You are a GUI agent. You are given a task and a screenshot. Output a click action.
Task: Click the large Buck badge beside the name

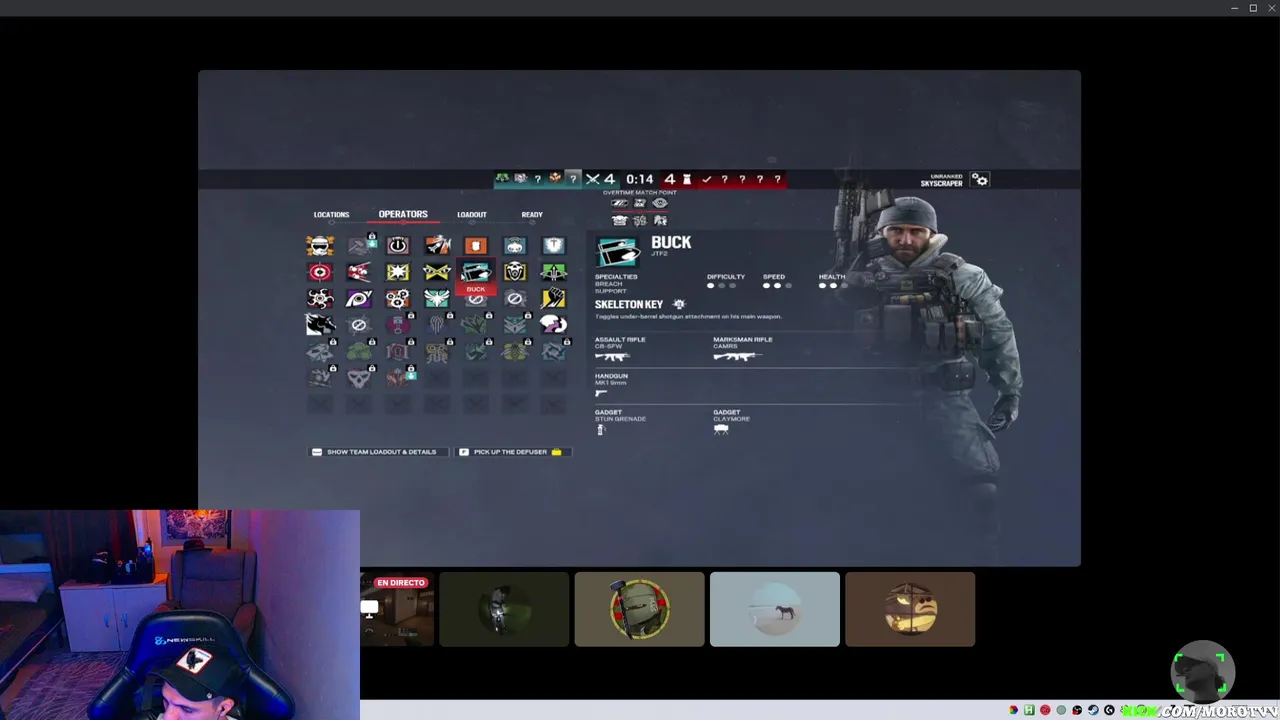(x=618, y=250)
